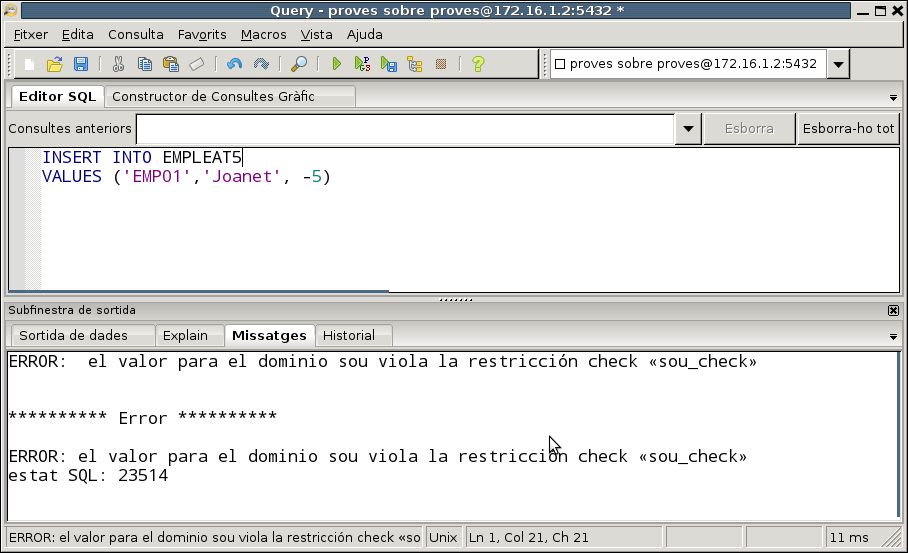Click the Paste clipboard icon

coord(171,64)
